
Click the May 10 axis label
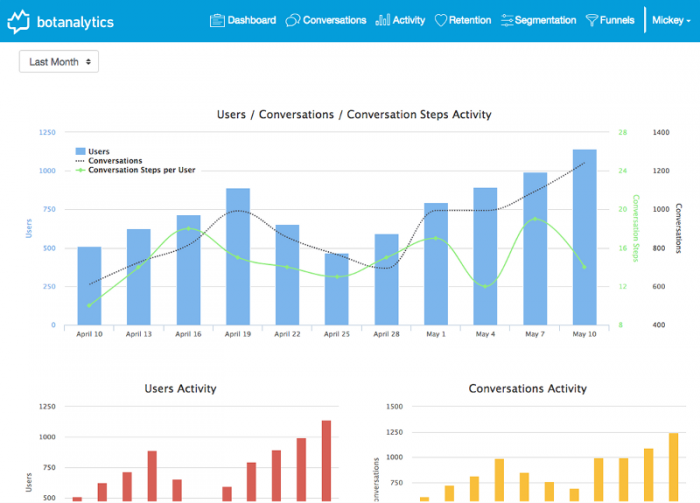pyautogui.click(x=584, y=334)
